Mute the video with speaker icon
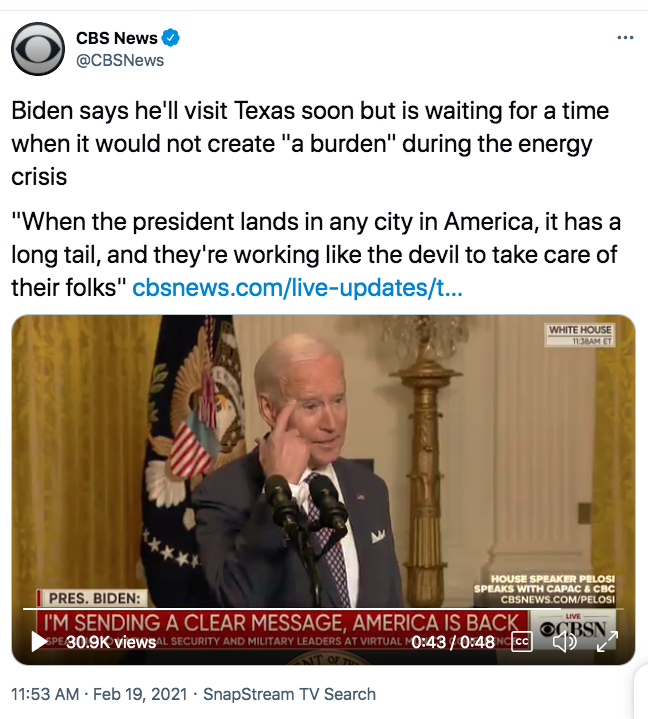The width and height of the screenshot is (648, 719). point(565,642)
